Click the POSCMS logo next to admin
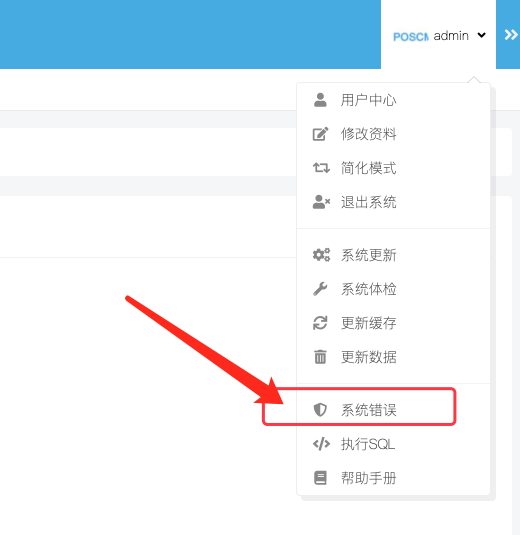 click(x=411, y=37)
